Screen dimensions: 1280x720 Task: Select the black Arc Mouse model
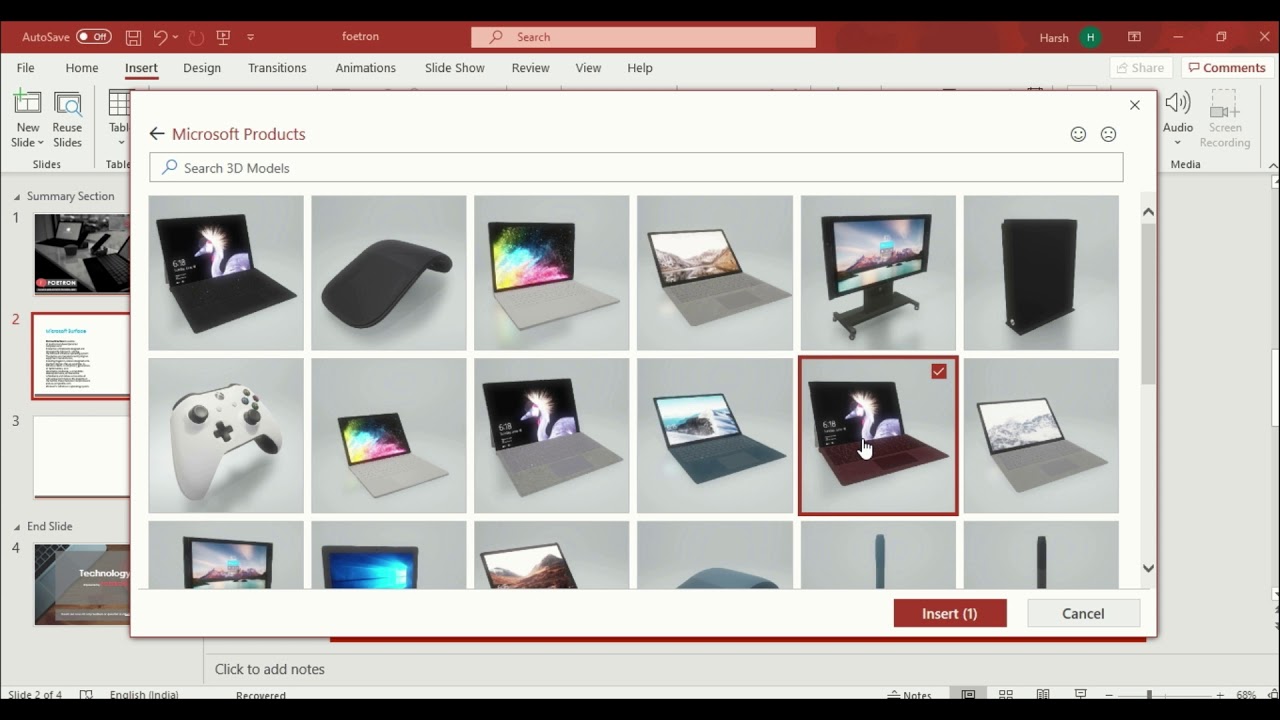(x=389, y=273)
